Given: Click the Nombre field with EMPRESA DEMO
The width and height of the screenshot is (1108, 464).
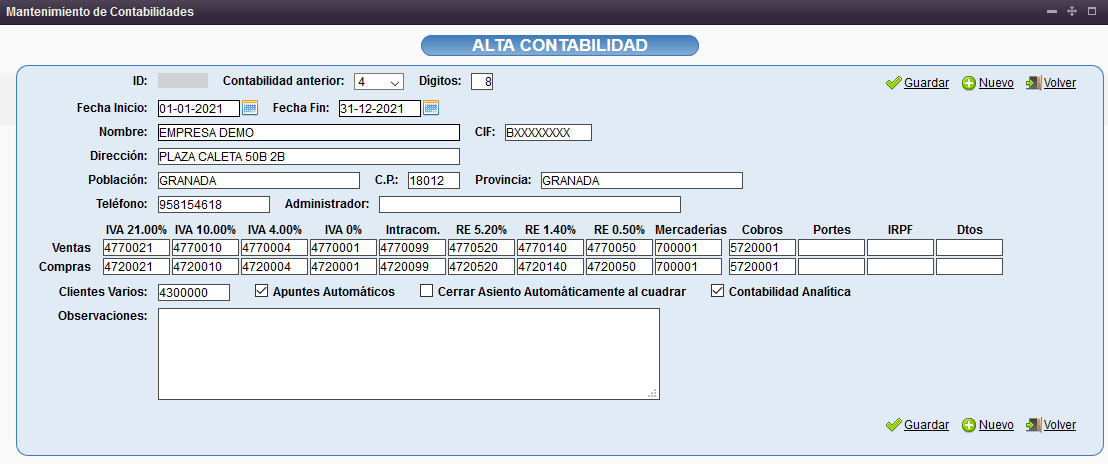Looking at the screenshot, I should 309,133.
